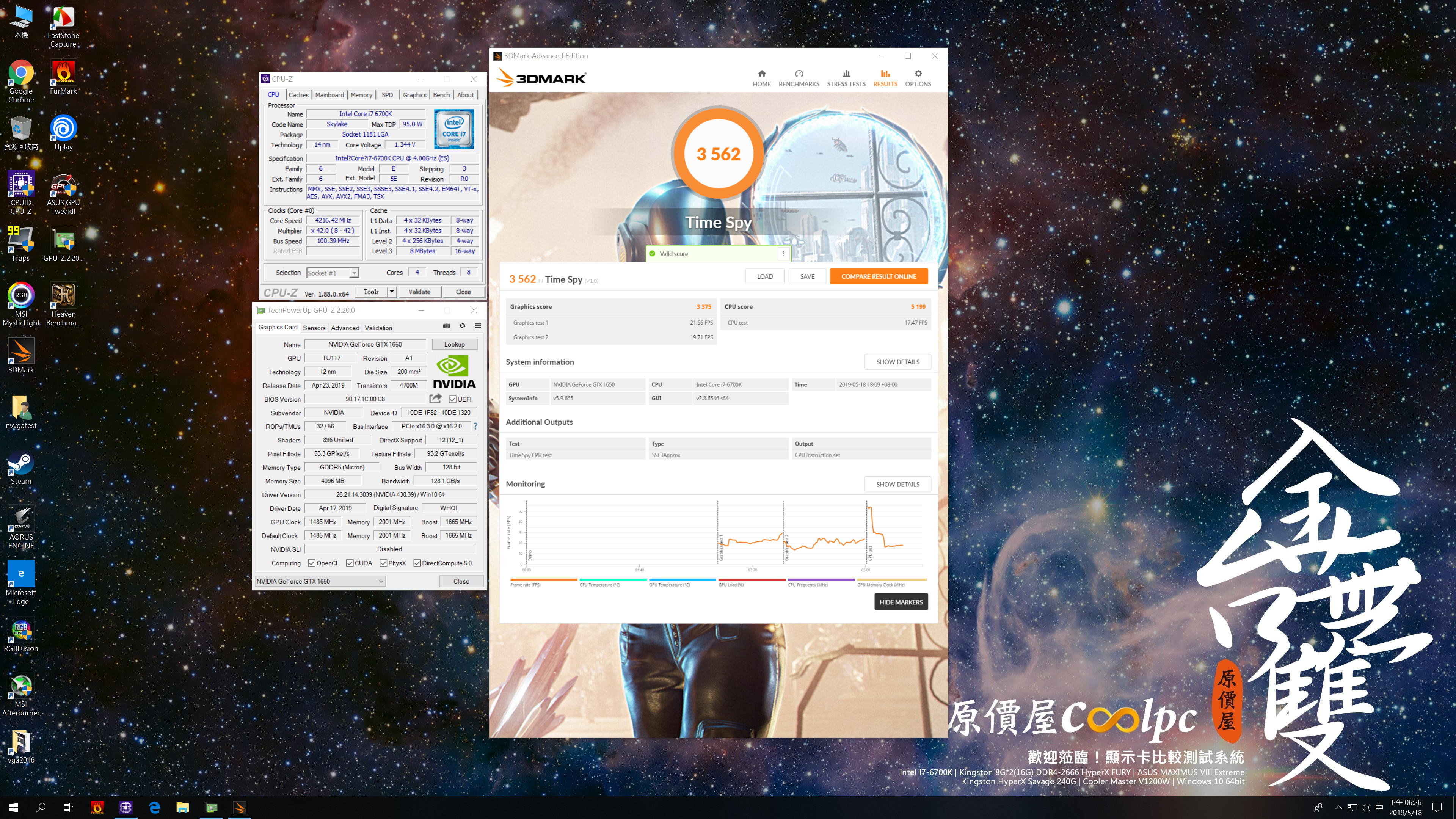The width and height of the screenshot is (1456, 819).
Task: Click the Frame rate (FPS) legend color
Action: (543, 580)
